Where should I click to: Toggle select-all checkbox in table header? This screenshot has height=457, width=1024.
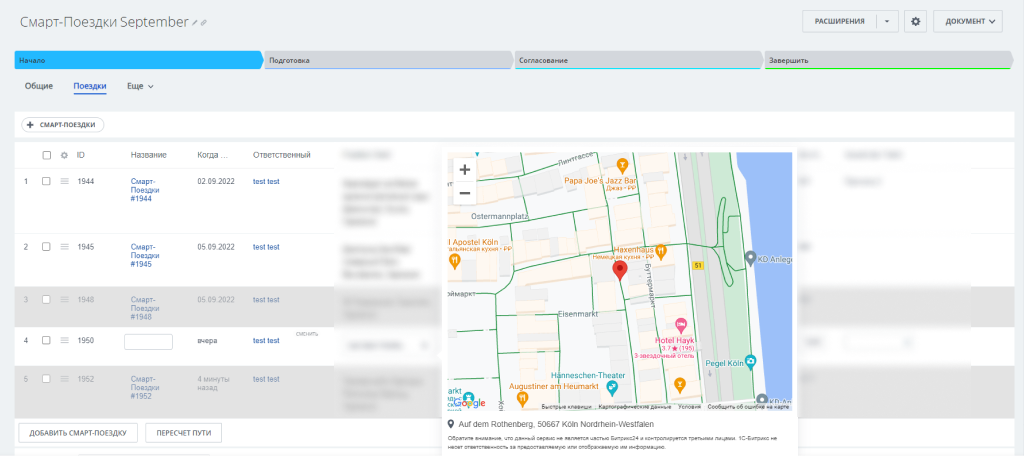[46, 155]
